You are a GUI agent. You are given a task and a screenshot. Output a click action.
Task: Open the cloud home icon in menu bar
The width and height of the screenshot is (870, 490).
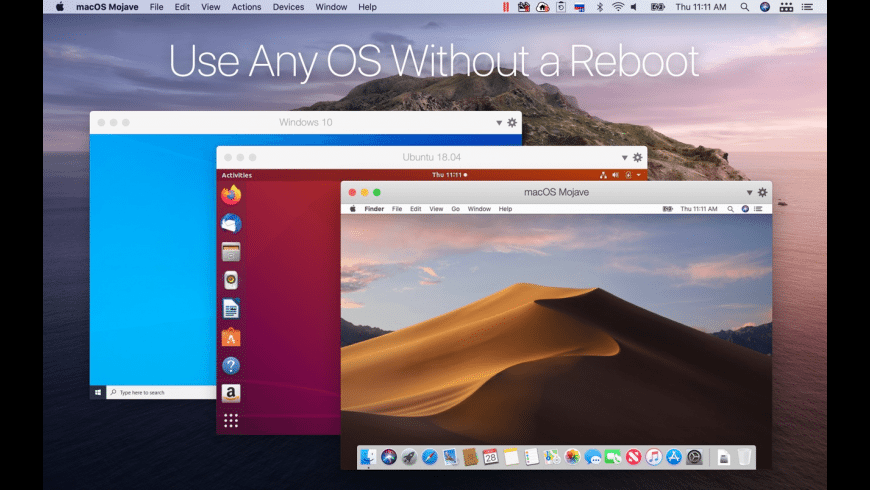(x=543, y=7)
